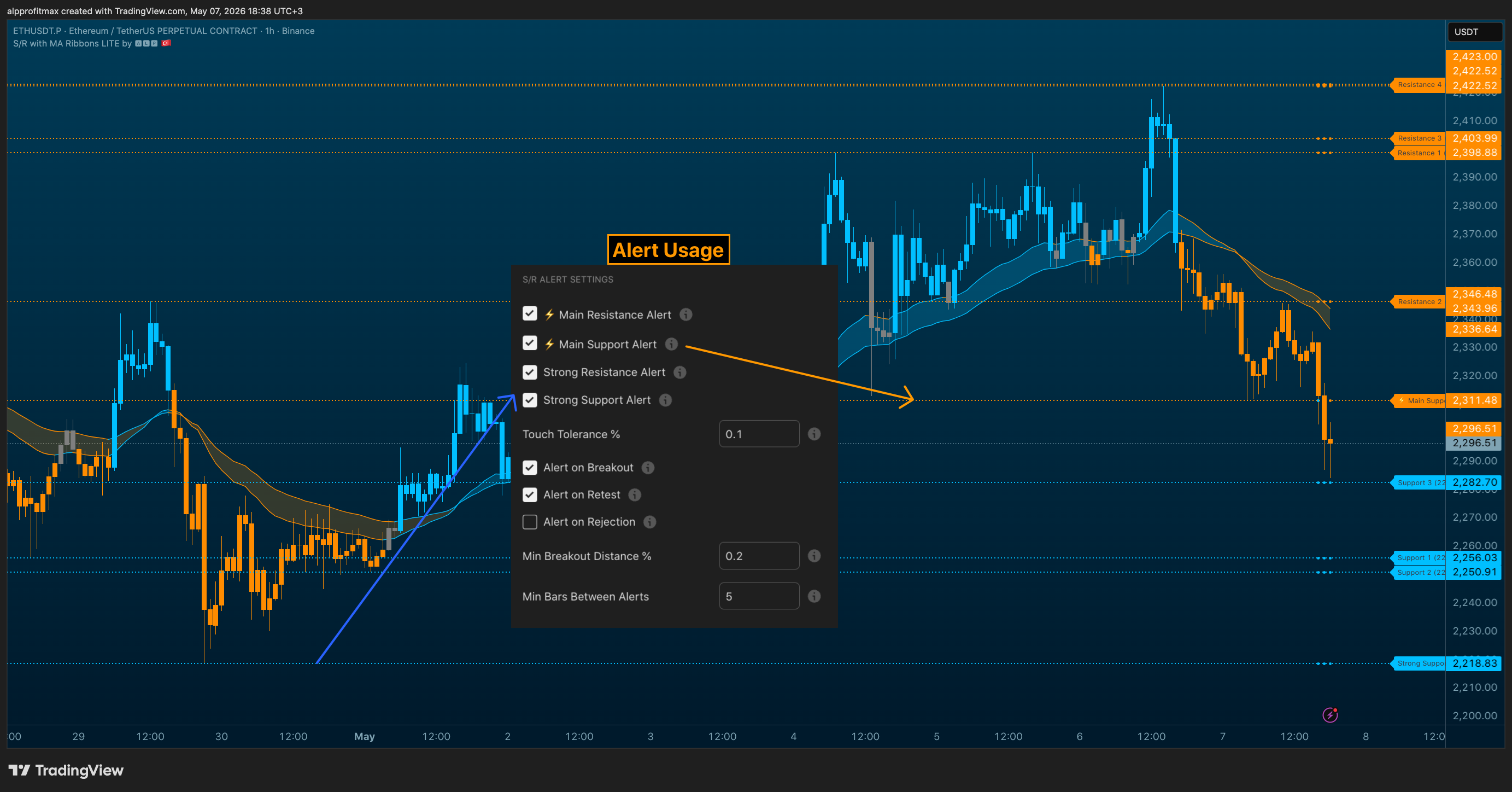Viewport: 1512px width, 792px height.
Task: Click the Support 1 level label
Action: pyautogui.click(x=1418, y=558)
